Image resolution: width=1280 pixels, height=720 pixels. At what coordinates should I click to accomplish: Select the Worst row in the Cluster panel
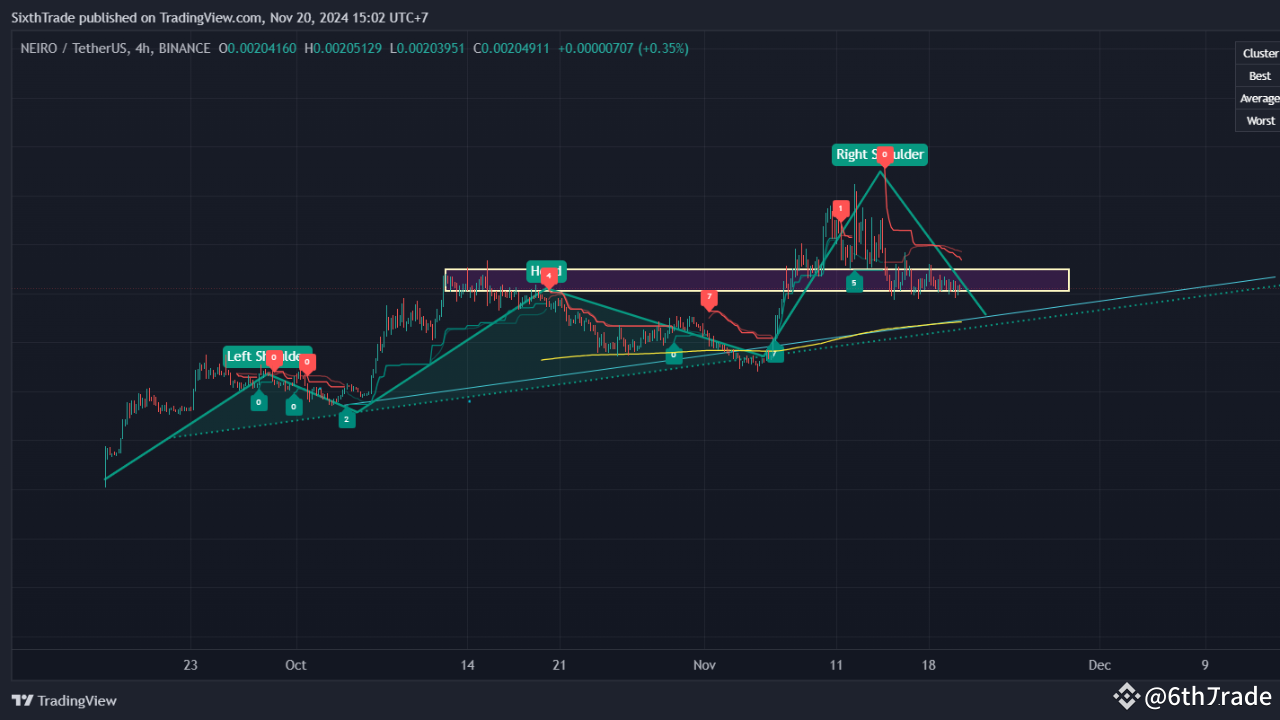(x=1259, y=120)
